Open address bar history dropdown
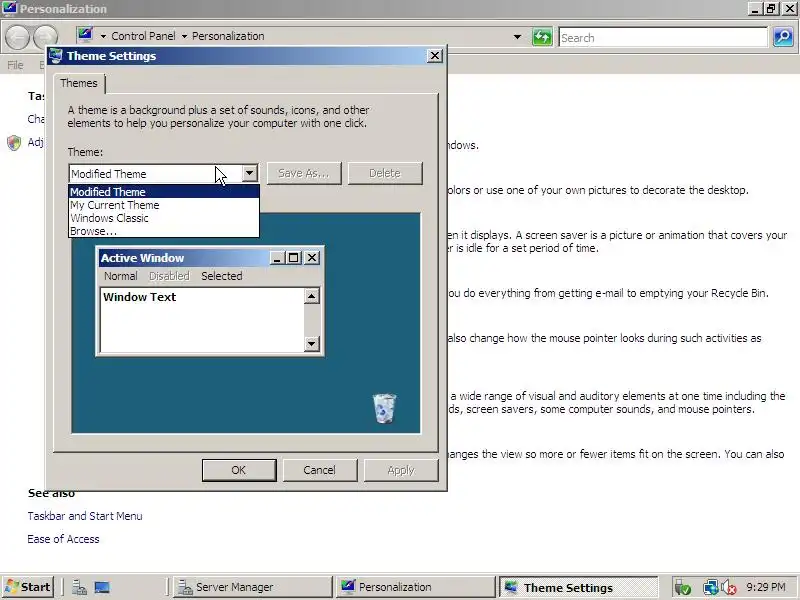 517,37
